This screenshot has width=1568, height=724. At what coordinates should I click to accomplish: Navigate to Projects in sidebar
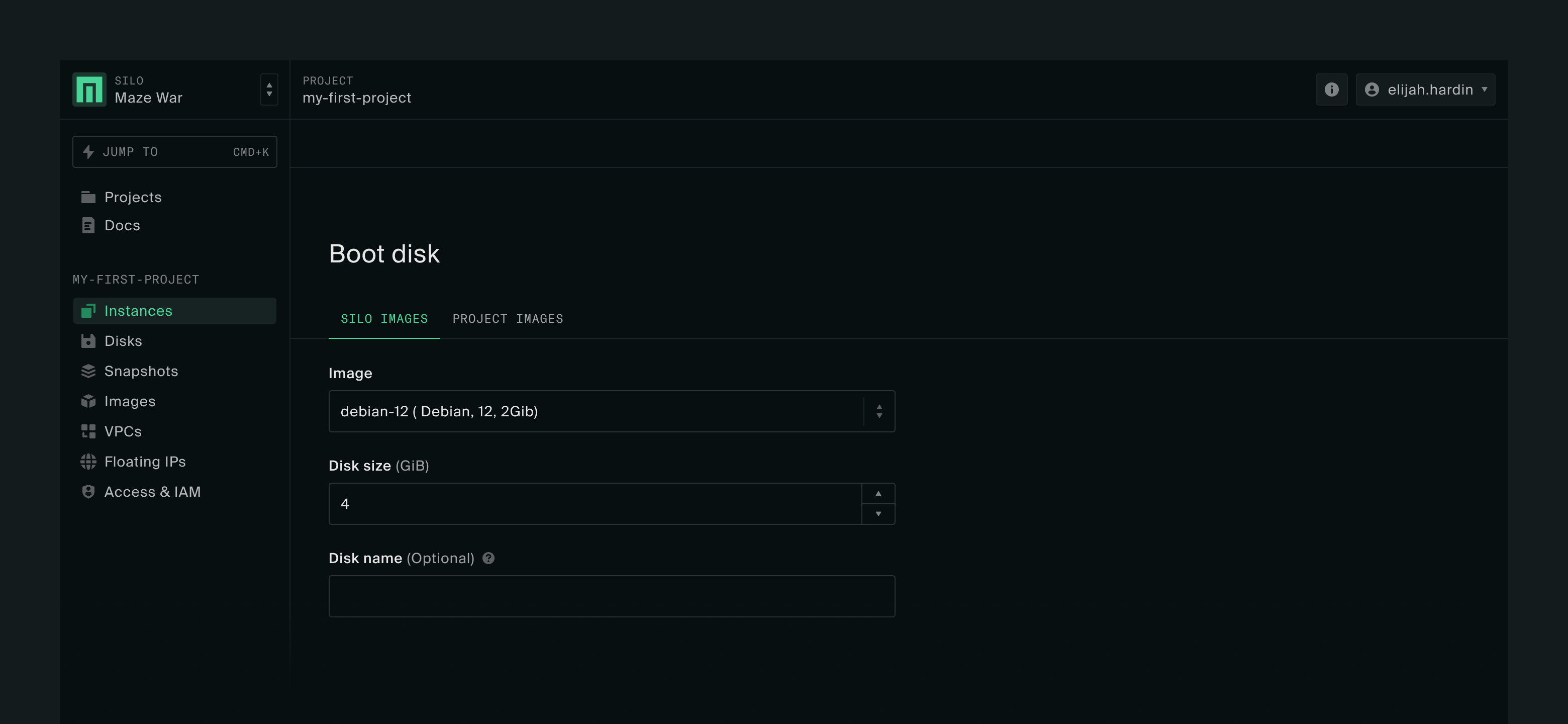pos(133,196)
